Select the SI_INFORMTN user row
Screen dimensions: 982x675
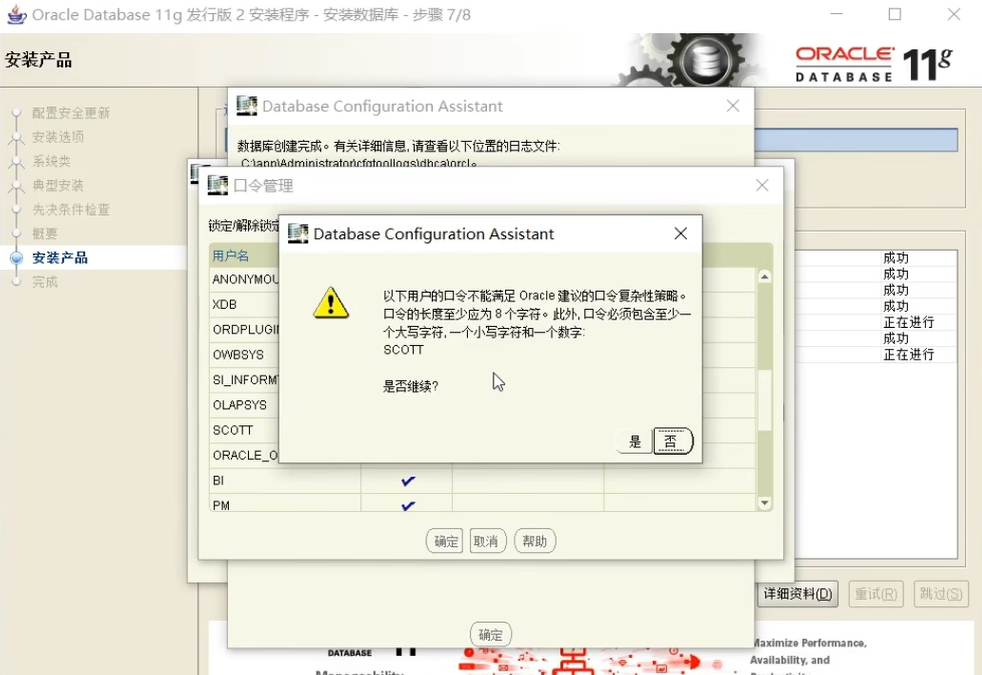245,379
